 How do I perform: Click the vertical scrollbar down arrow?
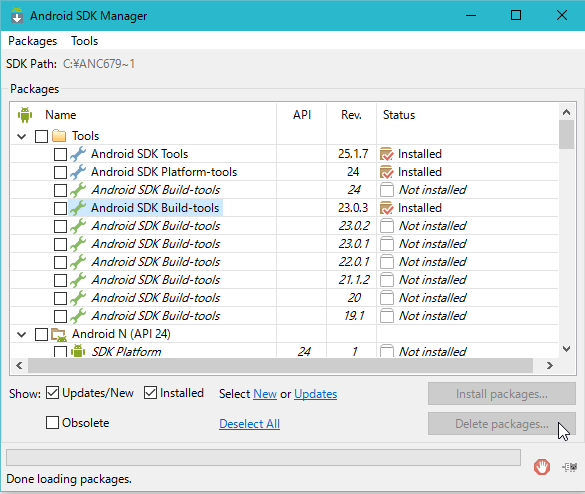(567, 349)
